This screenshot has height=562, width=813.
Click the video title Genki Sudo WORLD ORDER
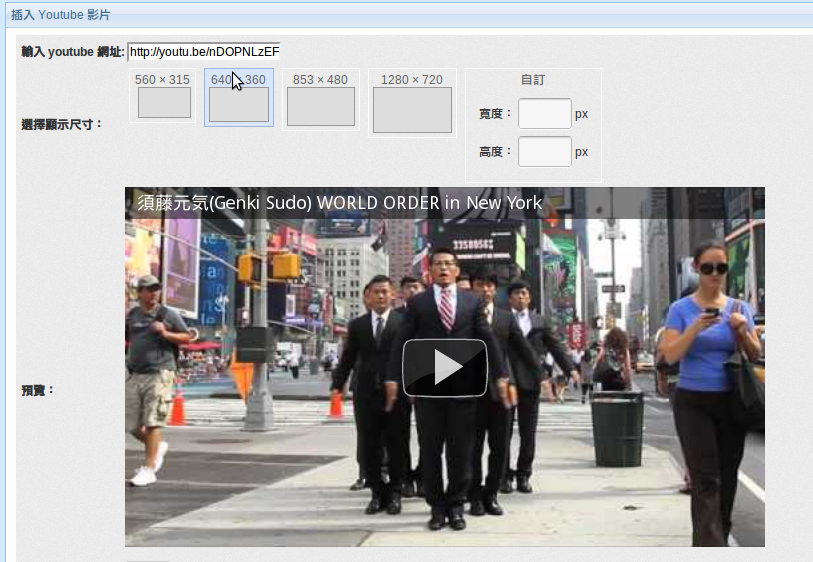click(x=340, y=203)
